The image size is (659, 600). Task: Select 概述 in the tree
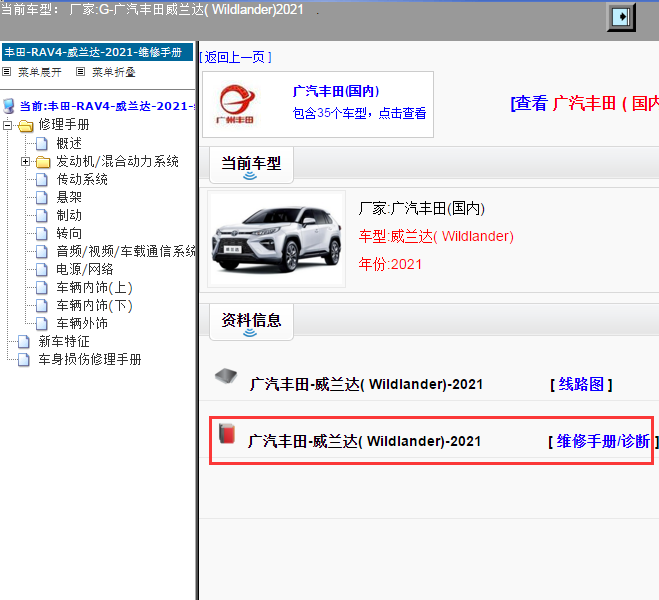pyautogui.click(x=69, y=144)
